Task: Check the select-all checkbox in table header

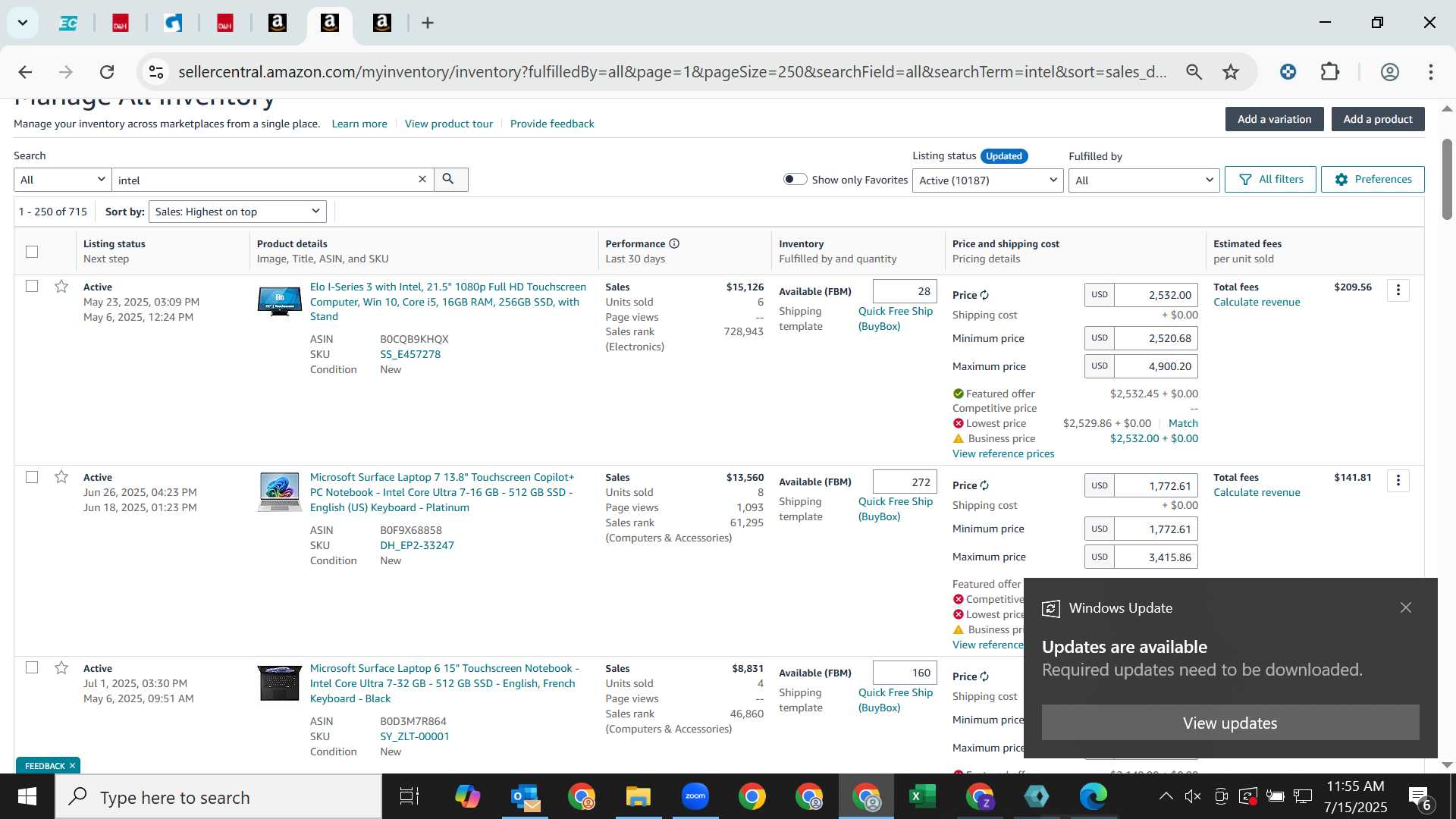Action: pos(32,252)
